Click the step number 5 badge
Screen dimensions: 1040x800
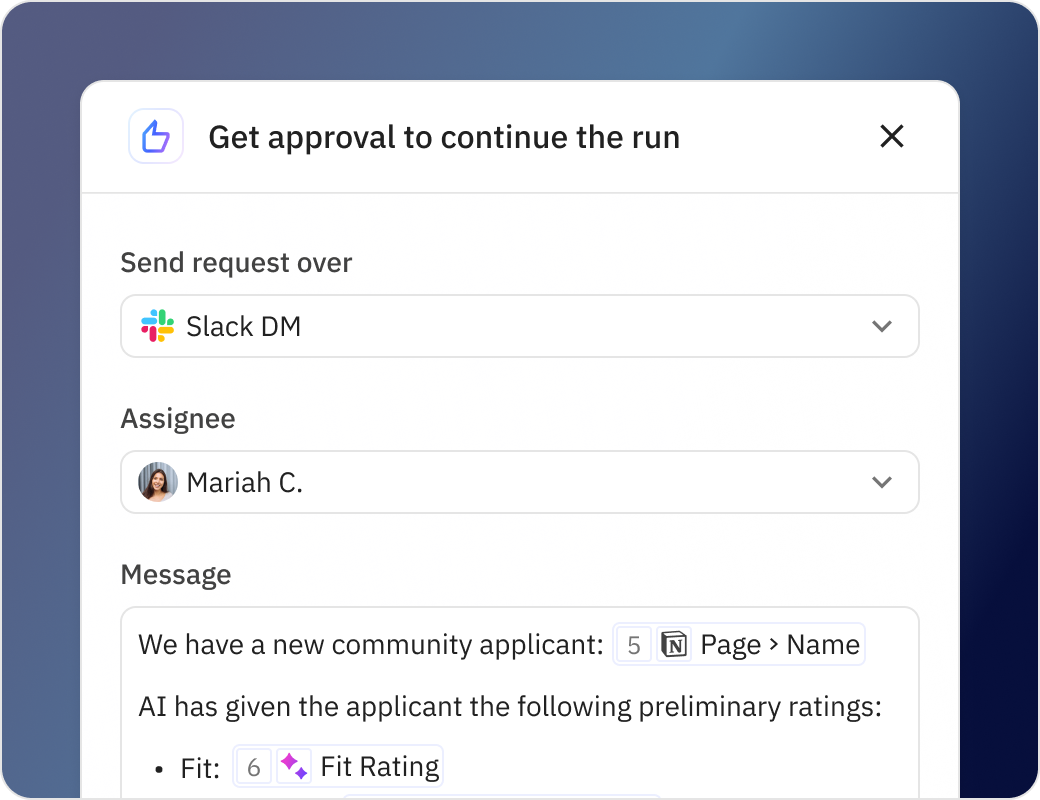point(634,645)
